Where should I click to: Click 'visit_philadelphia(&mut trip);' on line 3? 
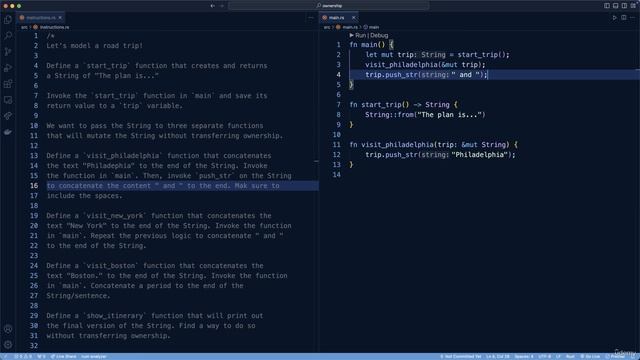pos(425,65)
